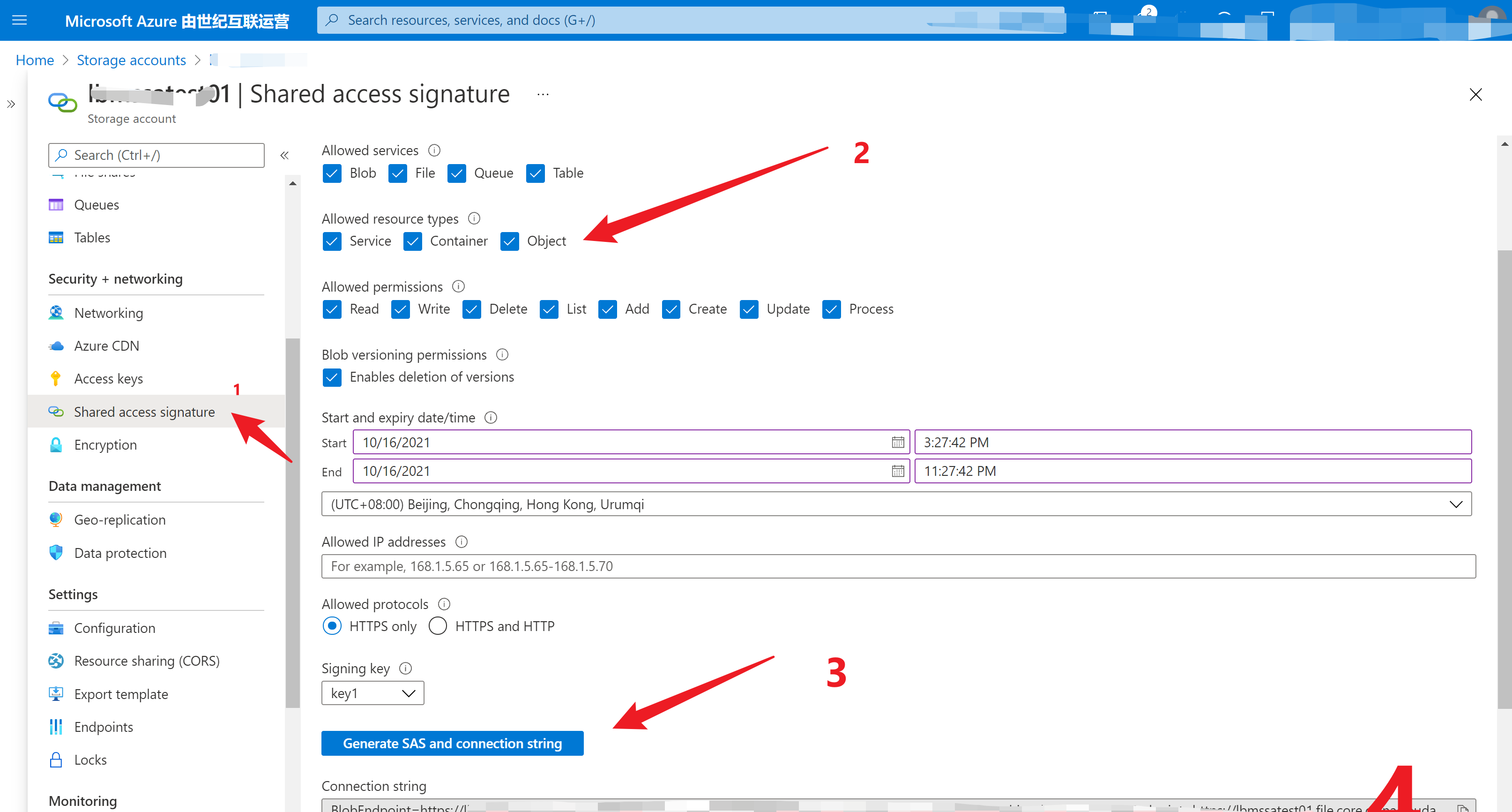Image resolution: width=1512 pixels, height=812 pixels.
Task: Click Allowed resource types info icon
Action: click(x=474, y=218)
